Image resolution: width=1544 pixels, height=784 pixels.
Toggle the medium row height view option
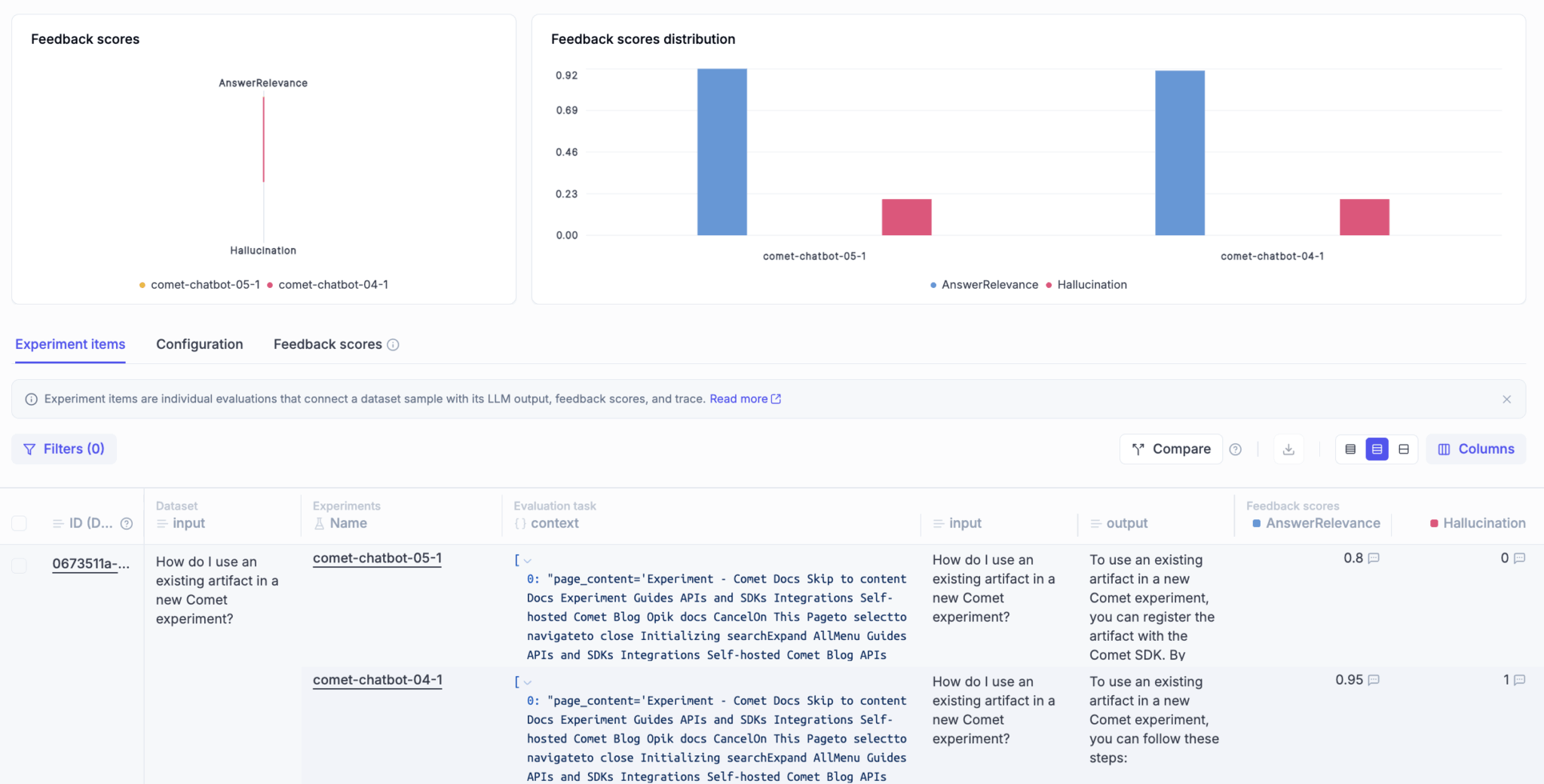click(x=1377, y=449)
